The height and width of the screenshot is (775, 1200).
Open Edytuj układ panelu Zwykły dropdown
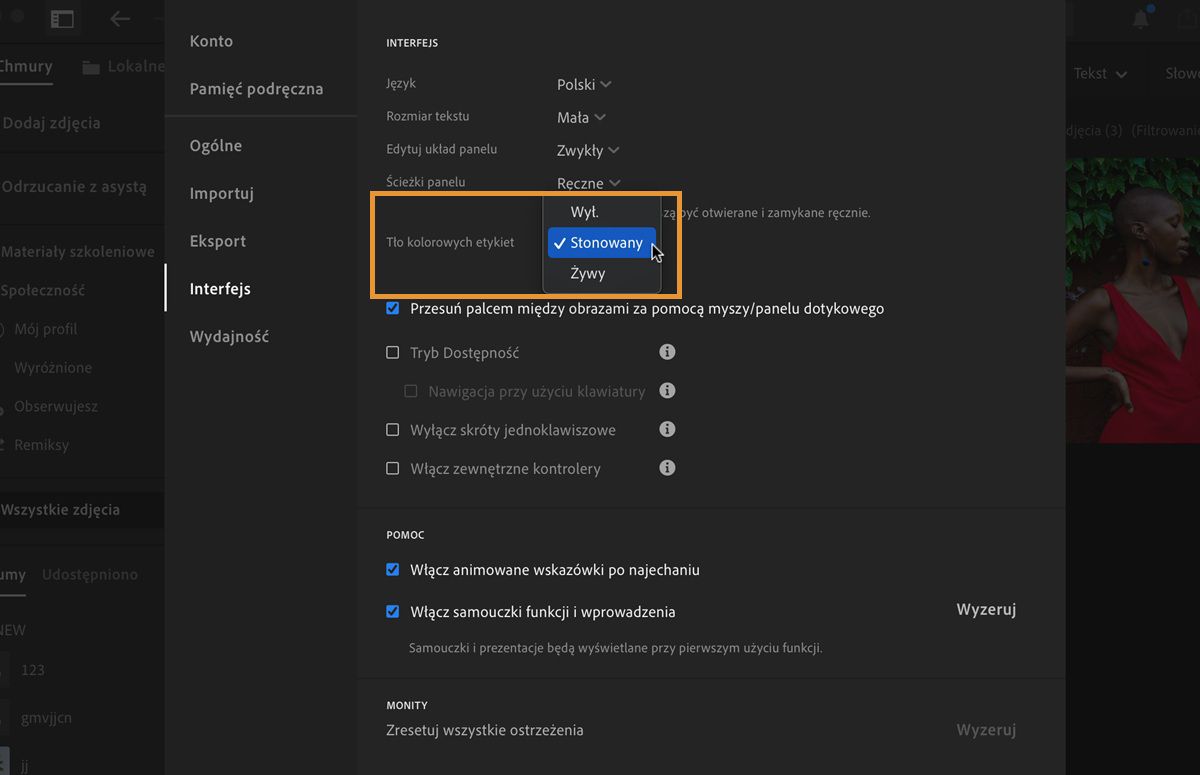(588, 151)
